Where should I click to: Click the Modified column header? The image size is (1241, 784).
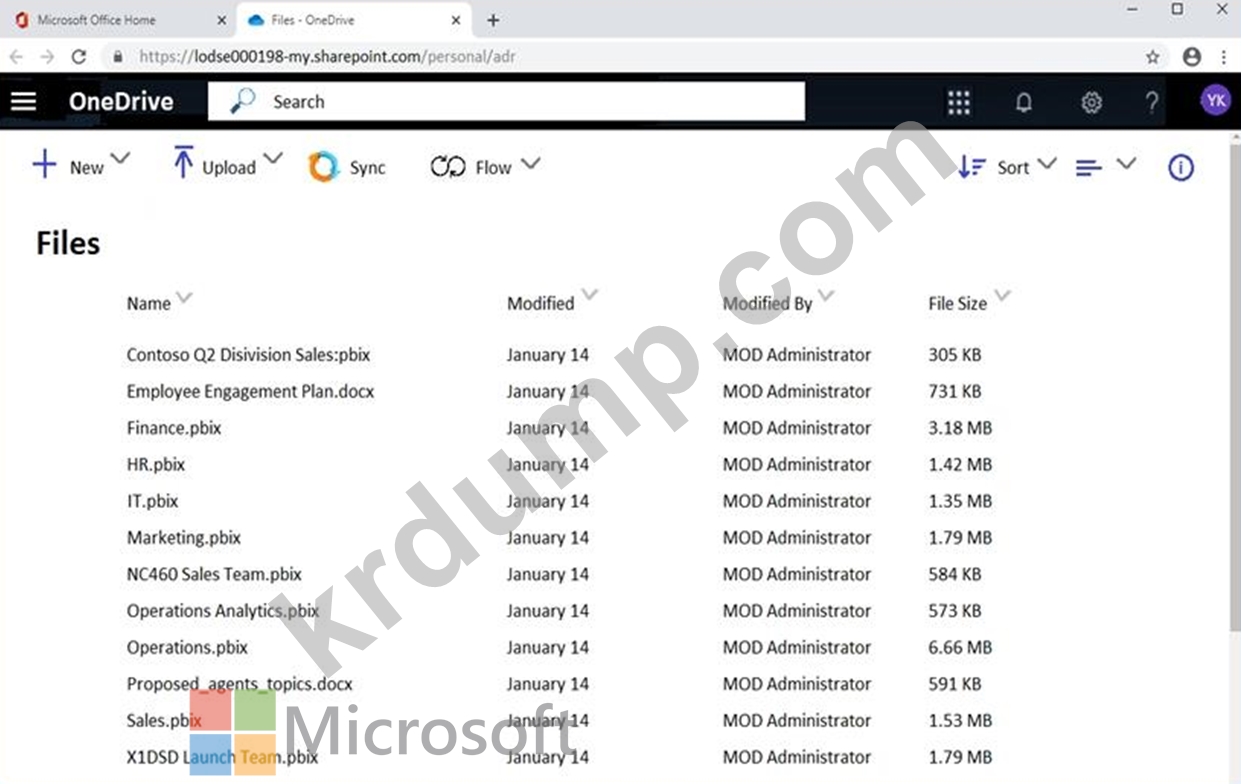pos(540,303)
